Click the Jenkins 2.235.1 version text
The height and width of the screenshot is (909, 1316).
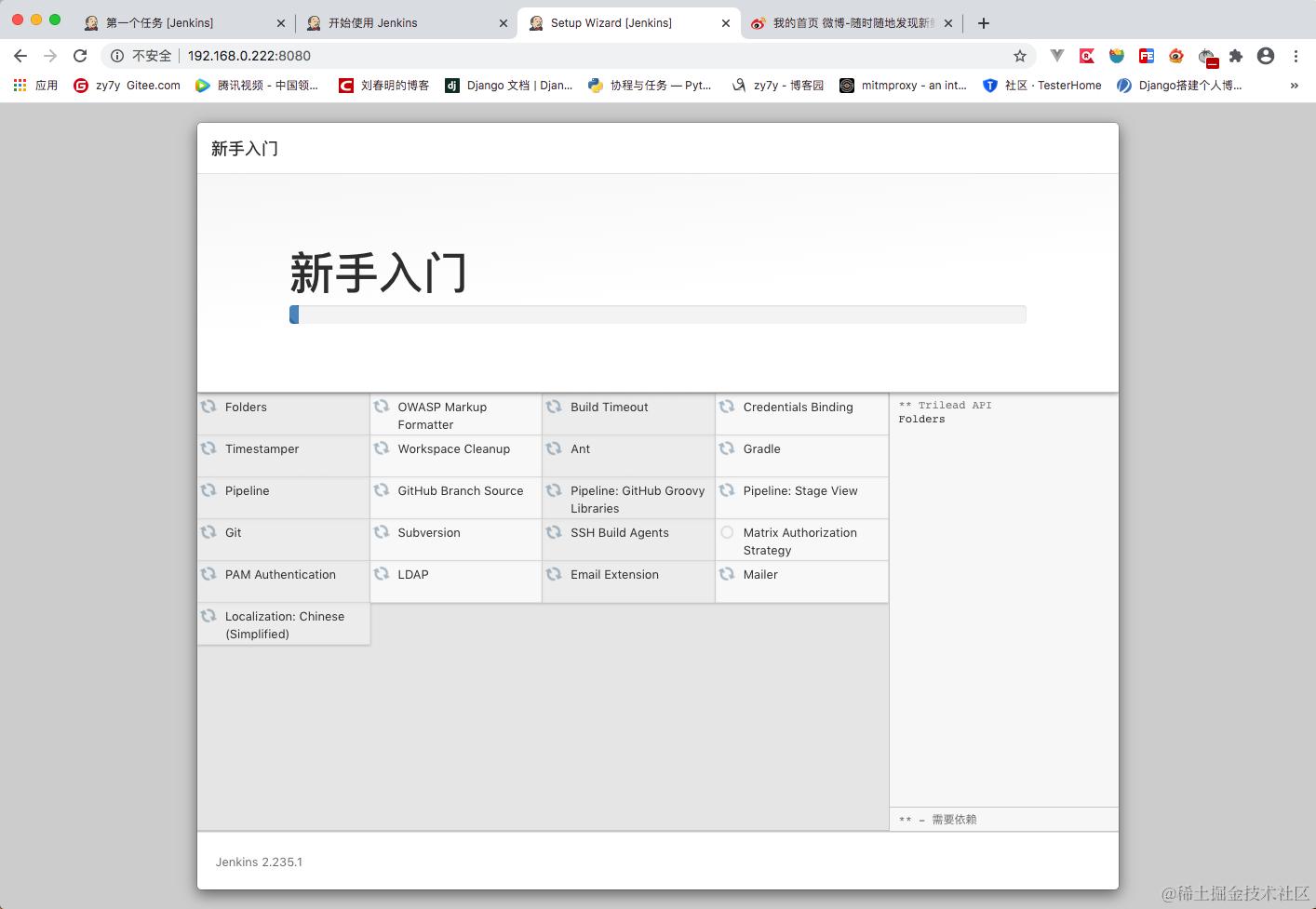tap(259, 862)
